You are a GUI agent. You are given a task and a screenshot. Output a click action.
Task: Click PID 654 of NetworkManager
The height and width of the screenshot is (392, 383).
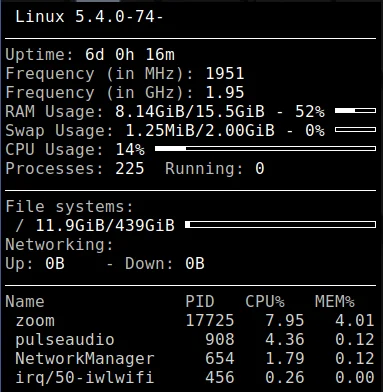[220, 359]
